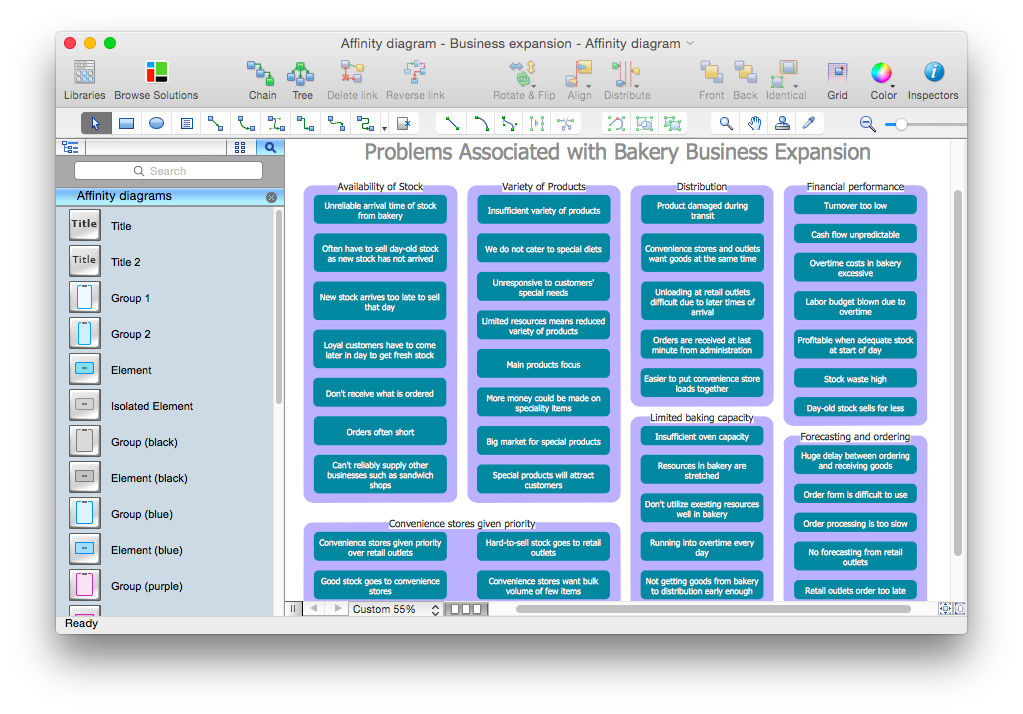Image resolution: width=1023 pixels, height=714 pixels.
Task: Select 'Cash flow unpredictable' card
Action: tap(855, 234)
